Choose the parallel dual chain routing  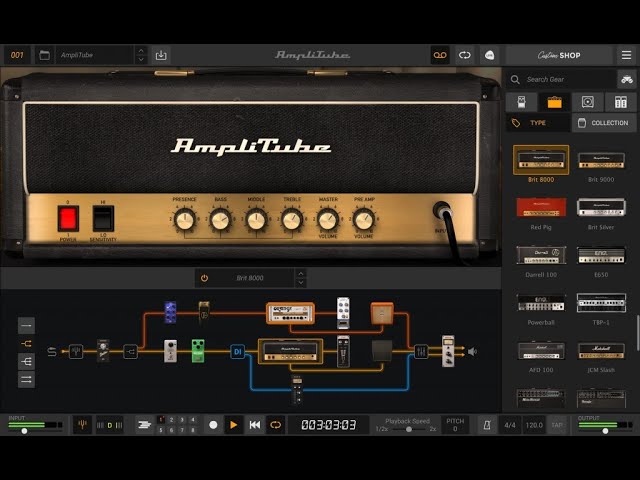[x=26, y=379]
